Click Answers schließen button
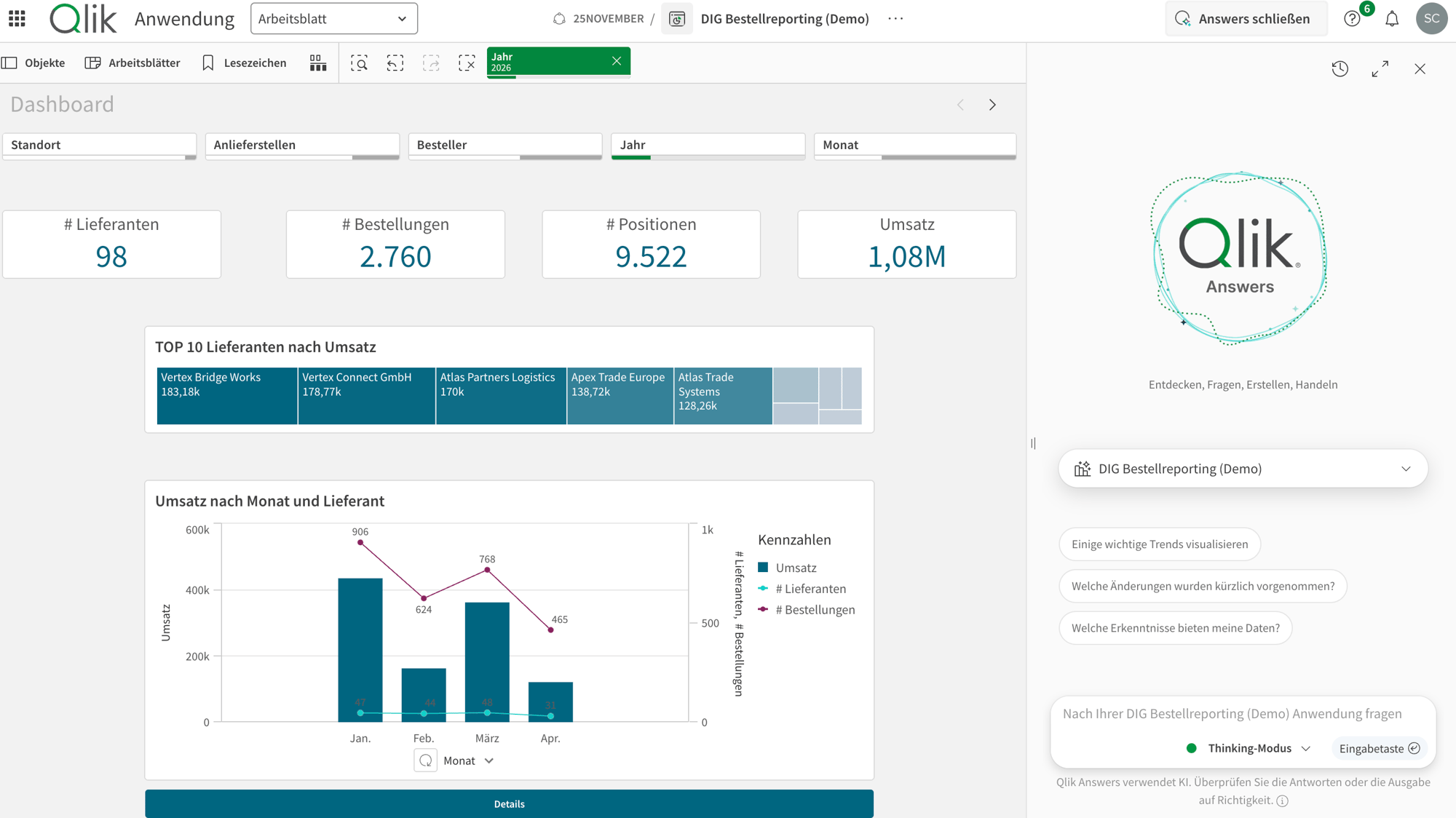Image resolution: width=1456 pixels, height=818 pixels. [x=1246, y=19]
